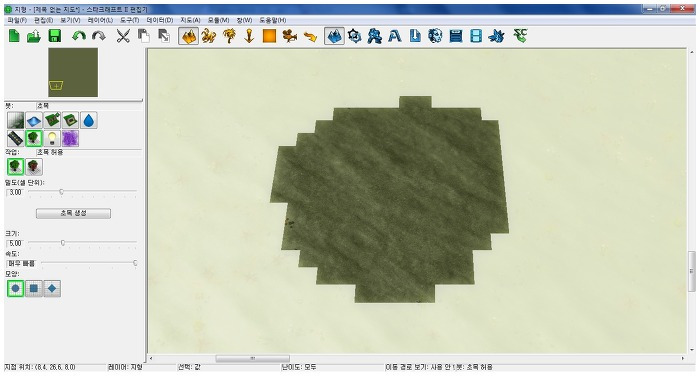Open the blue starburst module icon
Screen dimensions: 700x376
point(496,36)
